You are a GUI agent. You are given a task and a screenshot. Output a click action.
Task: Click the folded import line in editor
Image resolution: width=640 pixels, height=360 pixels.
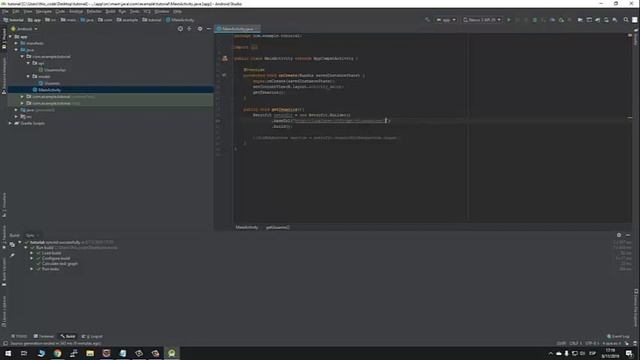[246, 47]
